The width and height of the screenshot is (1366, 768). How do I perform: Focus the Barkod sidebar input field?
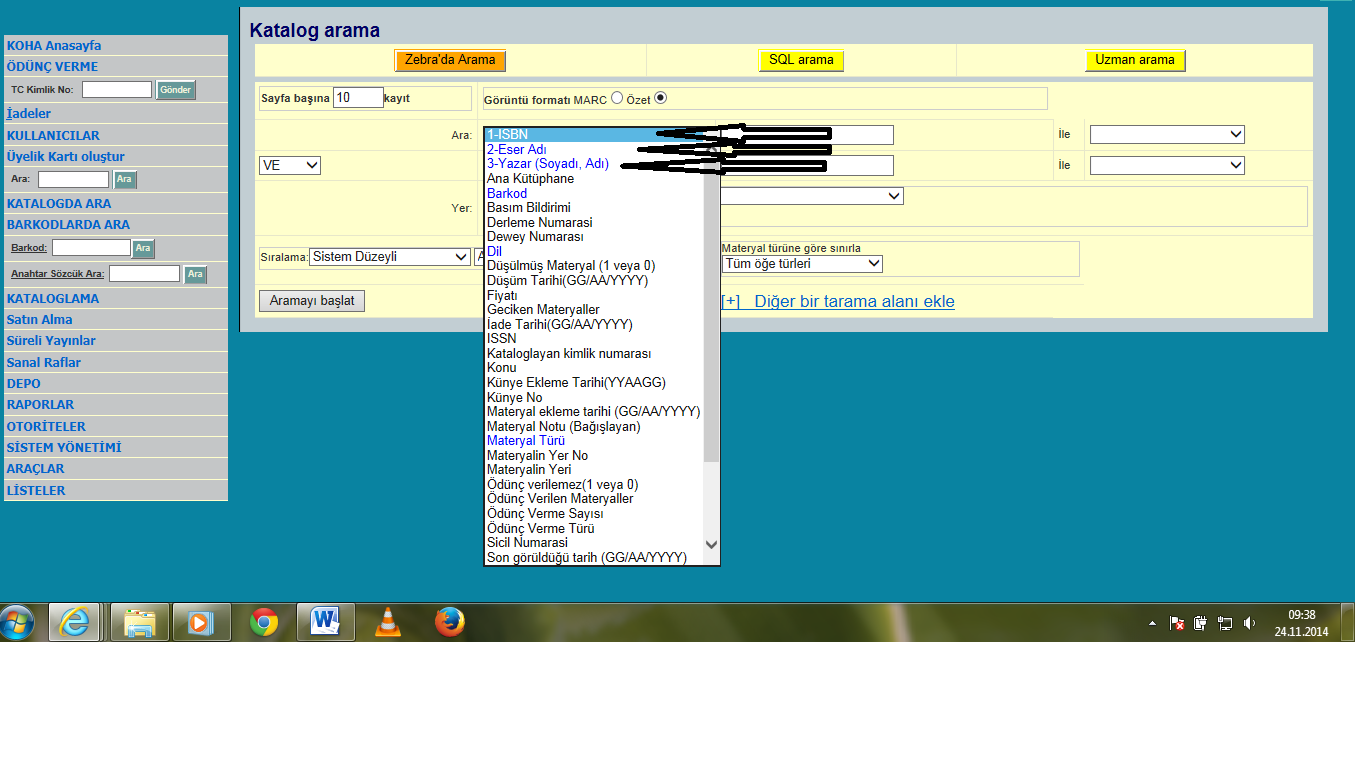pos(91,247)
